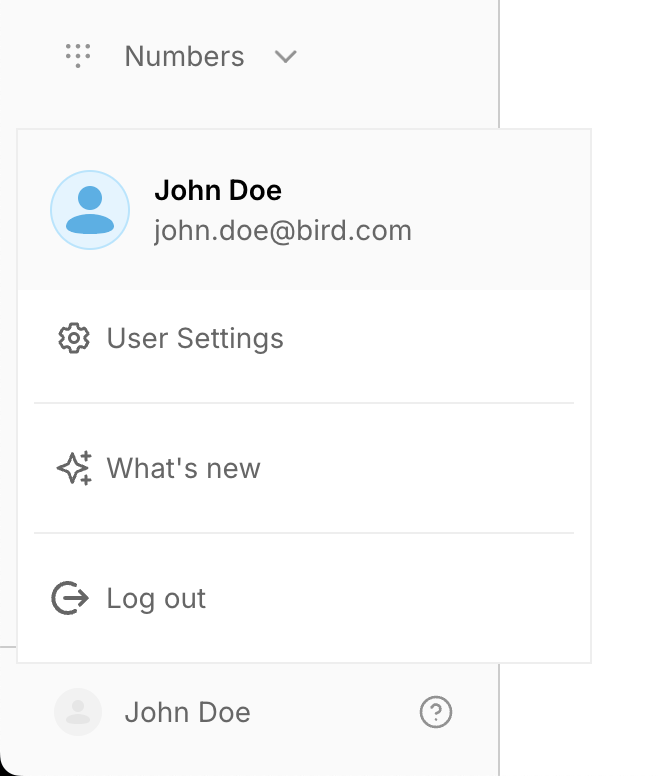Screen dimensions: 658x776
Task: Open the Numbers sidebar item
Action: pos(181,56)
